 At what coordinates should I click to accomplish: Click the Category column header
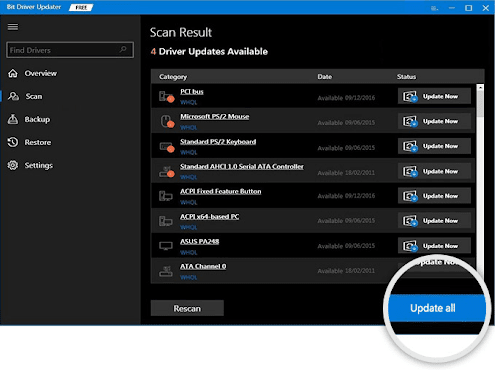click(x=173, y=77)
